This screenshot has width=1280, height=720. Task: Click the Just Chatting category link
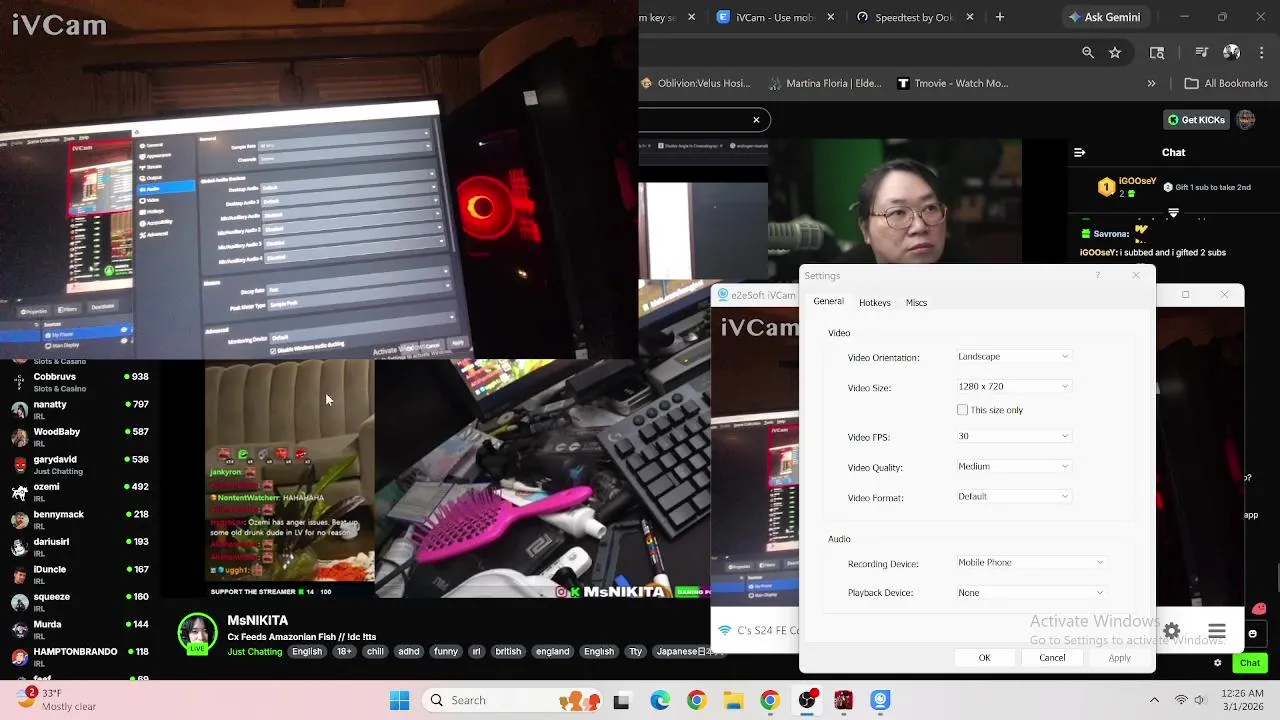(255, 652)
